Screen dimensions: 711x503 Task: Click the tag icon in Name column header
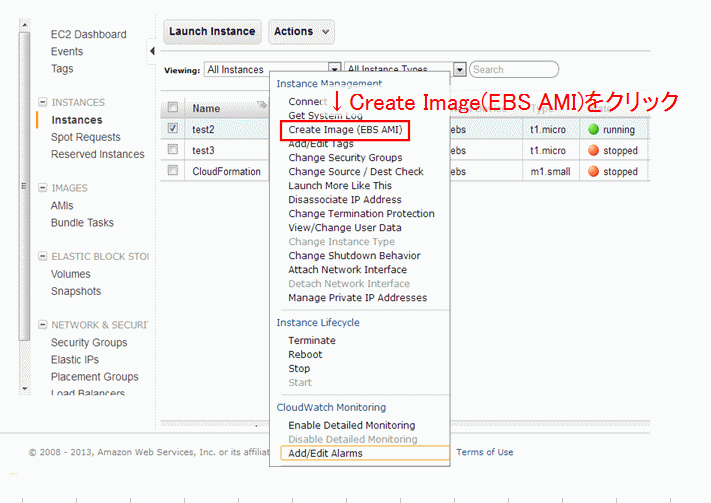click(262, 105)
